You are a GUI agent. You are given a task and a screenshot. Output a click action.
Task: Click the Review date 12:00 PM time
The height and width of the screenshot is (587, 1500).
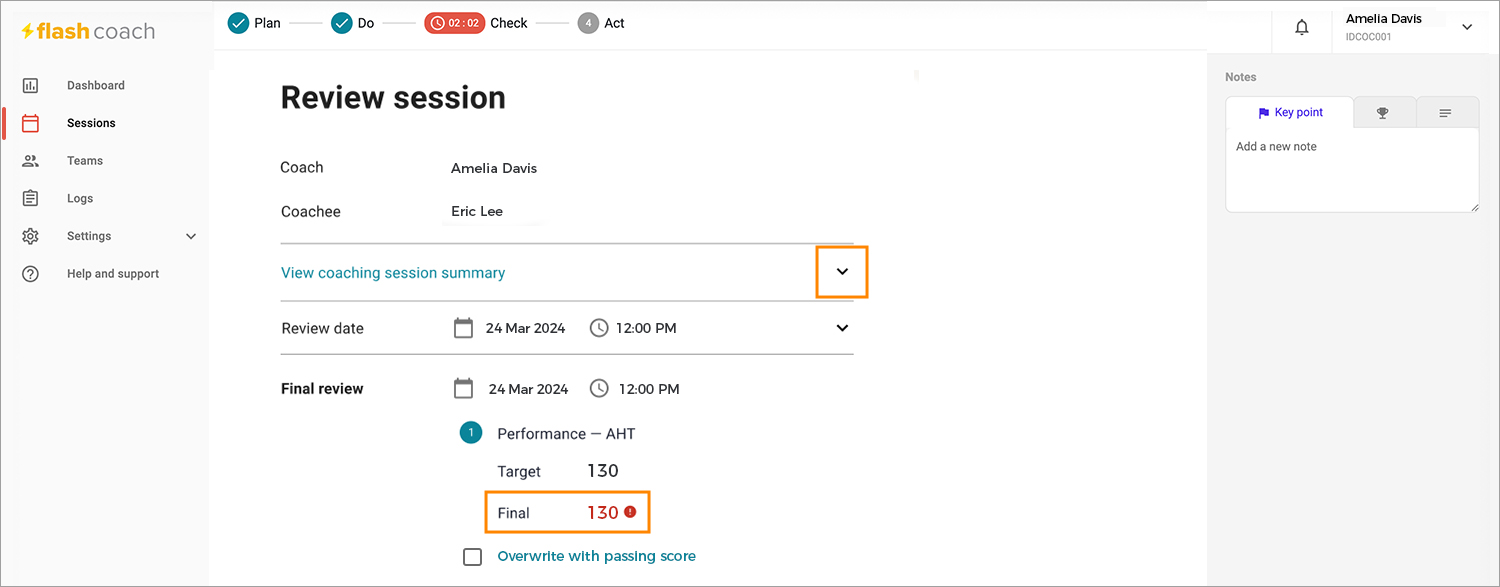click(x=646, y=328)
